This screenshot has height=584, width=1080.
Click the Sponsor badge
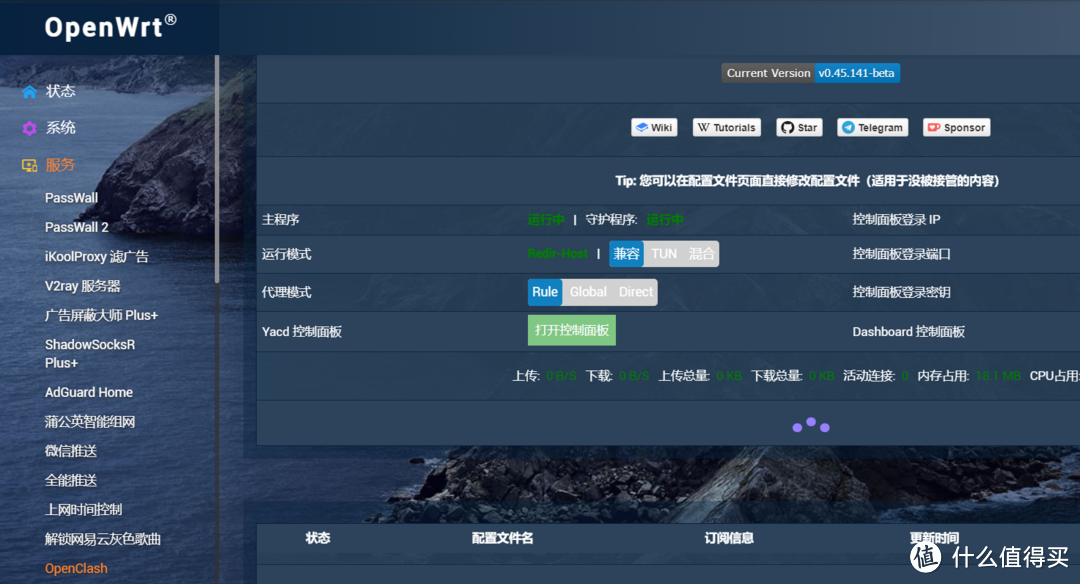click(x=957, y=127)
